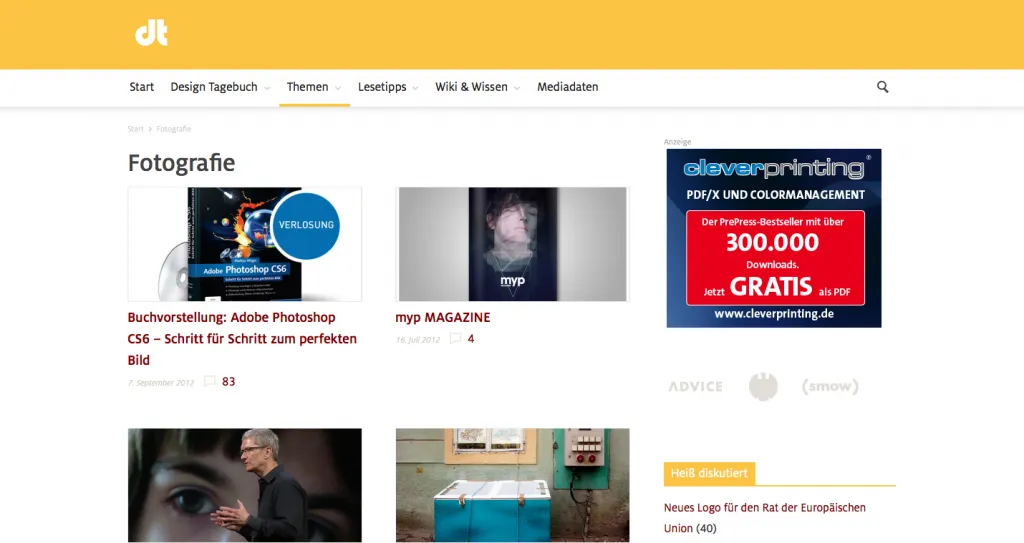Click the federal eagle sponsor logo
The image size is (1024, 543).
point(763,387)
